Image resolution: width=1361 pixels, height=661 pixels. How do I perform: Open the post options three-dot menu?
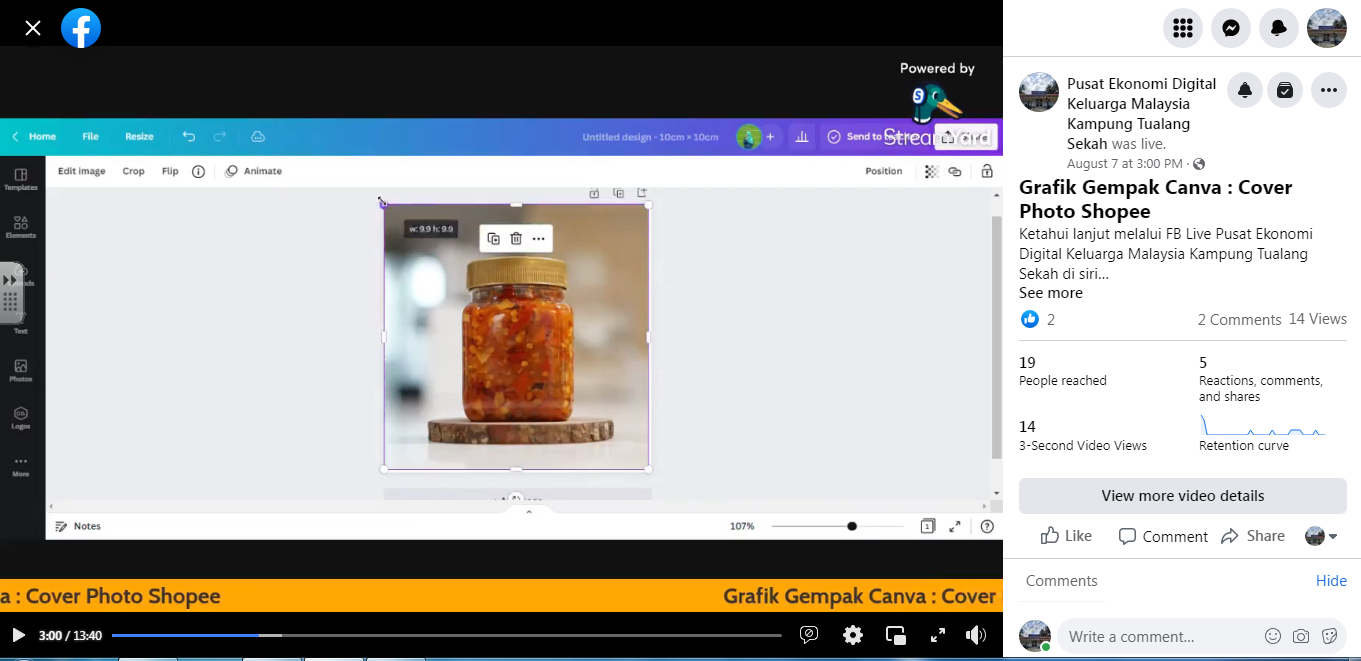[x=1328, y=90]
